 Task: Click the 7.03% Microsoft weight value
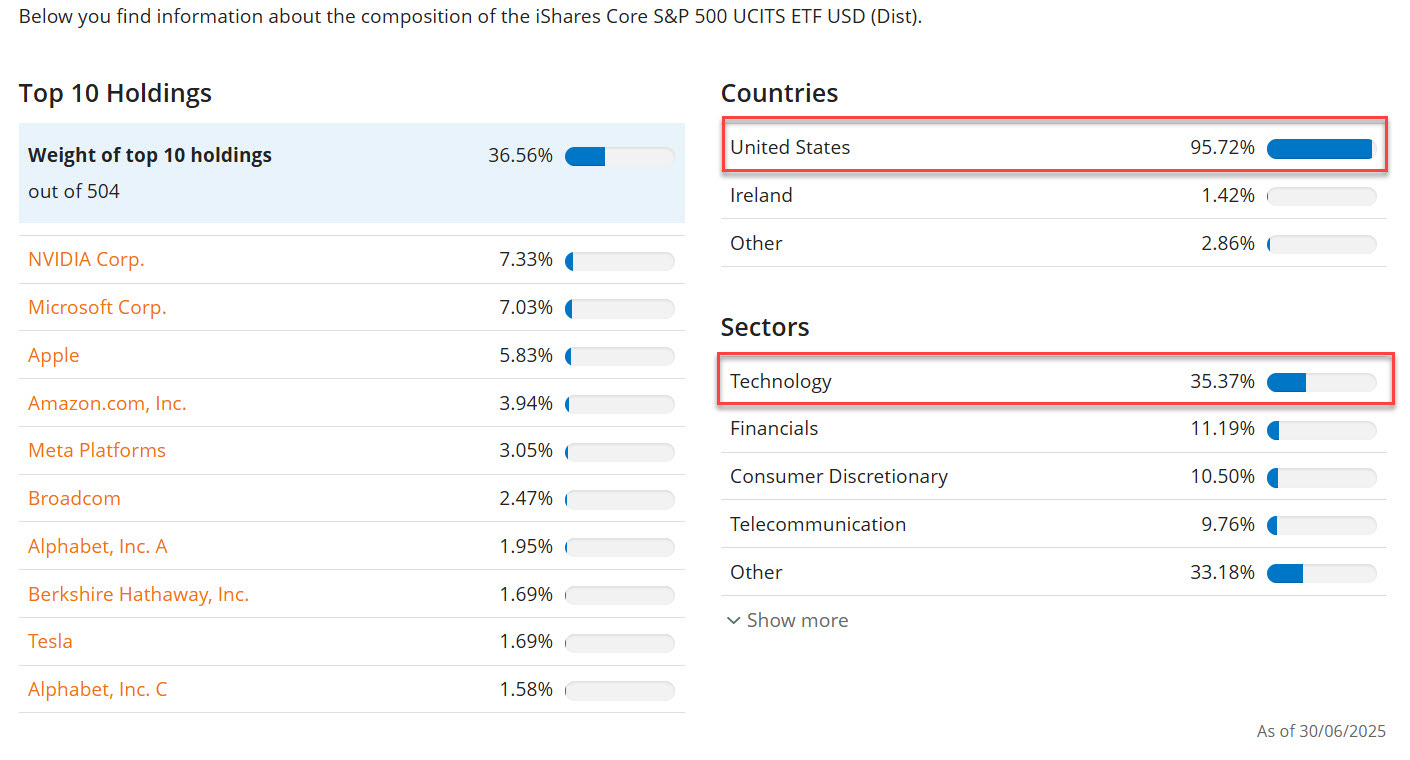pyautogui.click(x=526, y=307)
